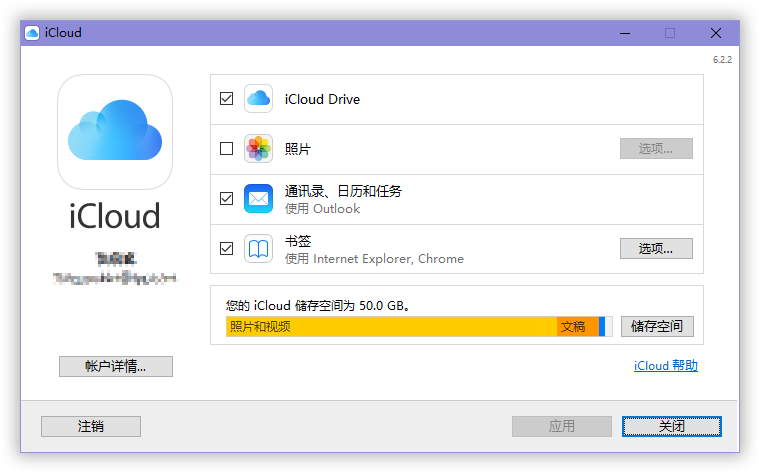Screen dimensions: 760x473
Task: Click the blue storage bar segment
Action: [x=602, y=326]
